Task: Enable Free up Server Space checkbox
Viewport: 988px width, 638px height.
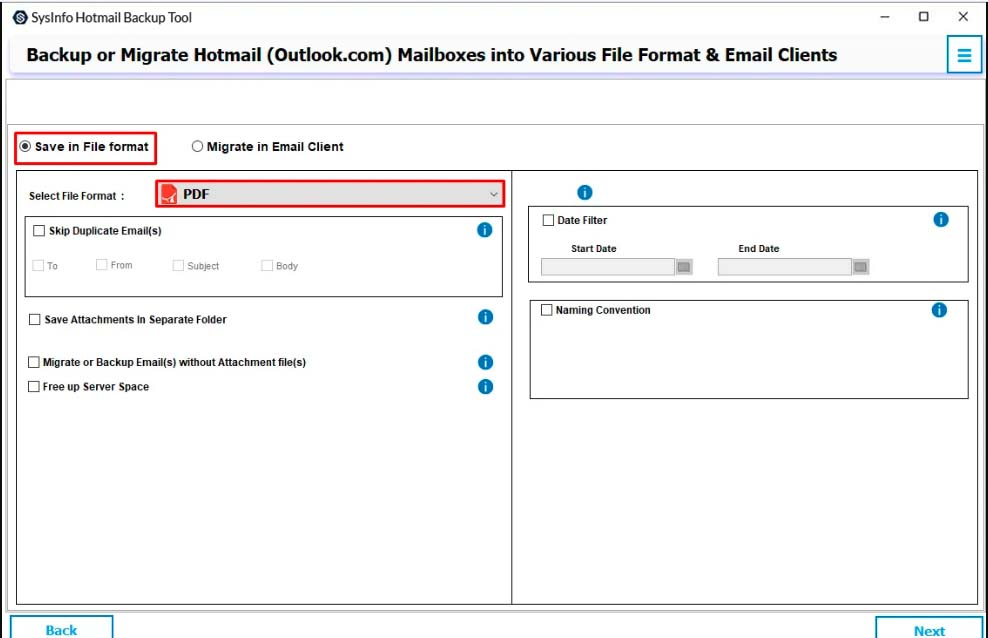Action: point(34,387)
